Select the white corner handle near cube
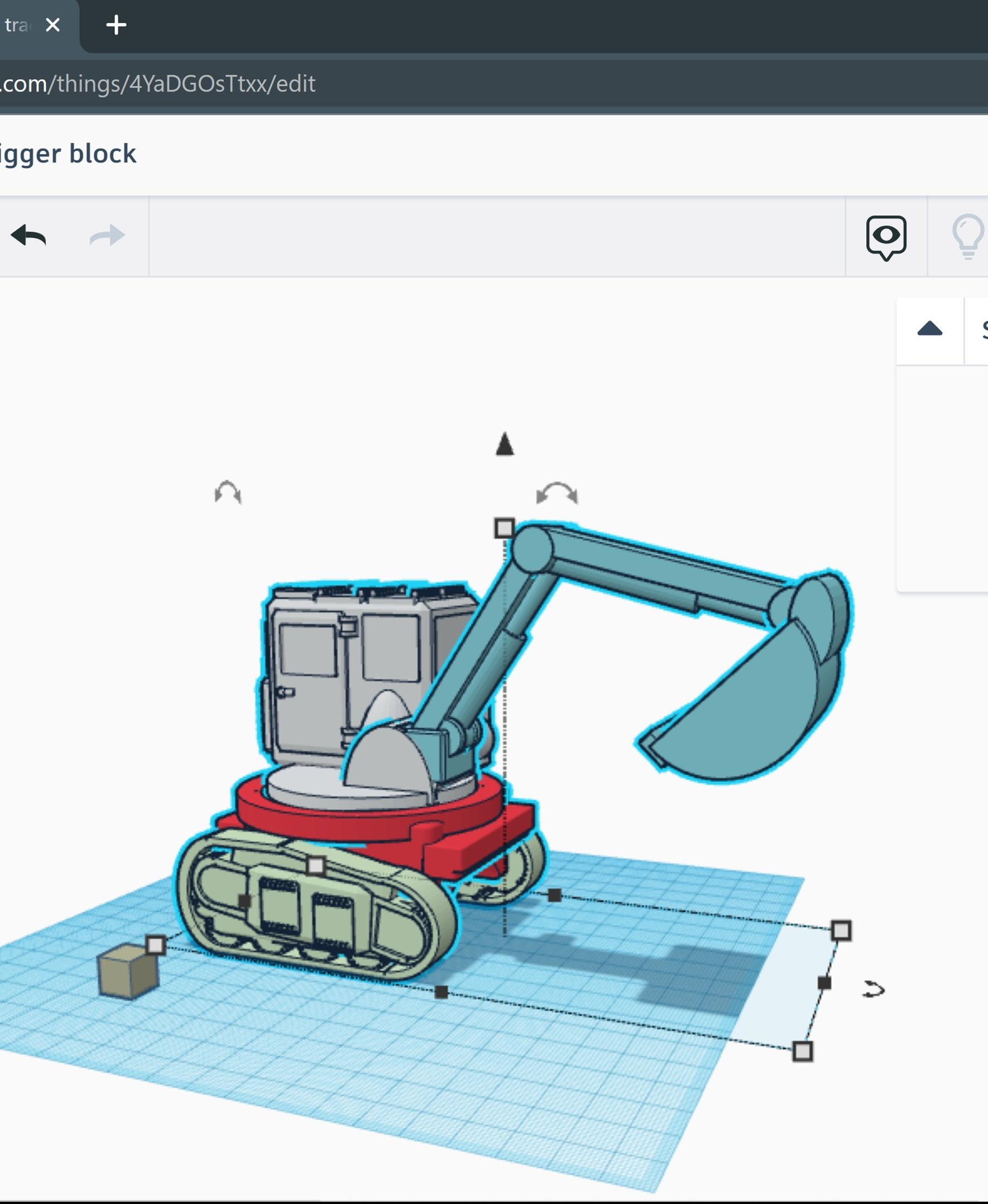The width and height of the screenshot is (988, 1204). pyautogui.click(x=155, y=945)
